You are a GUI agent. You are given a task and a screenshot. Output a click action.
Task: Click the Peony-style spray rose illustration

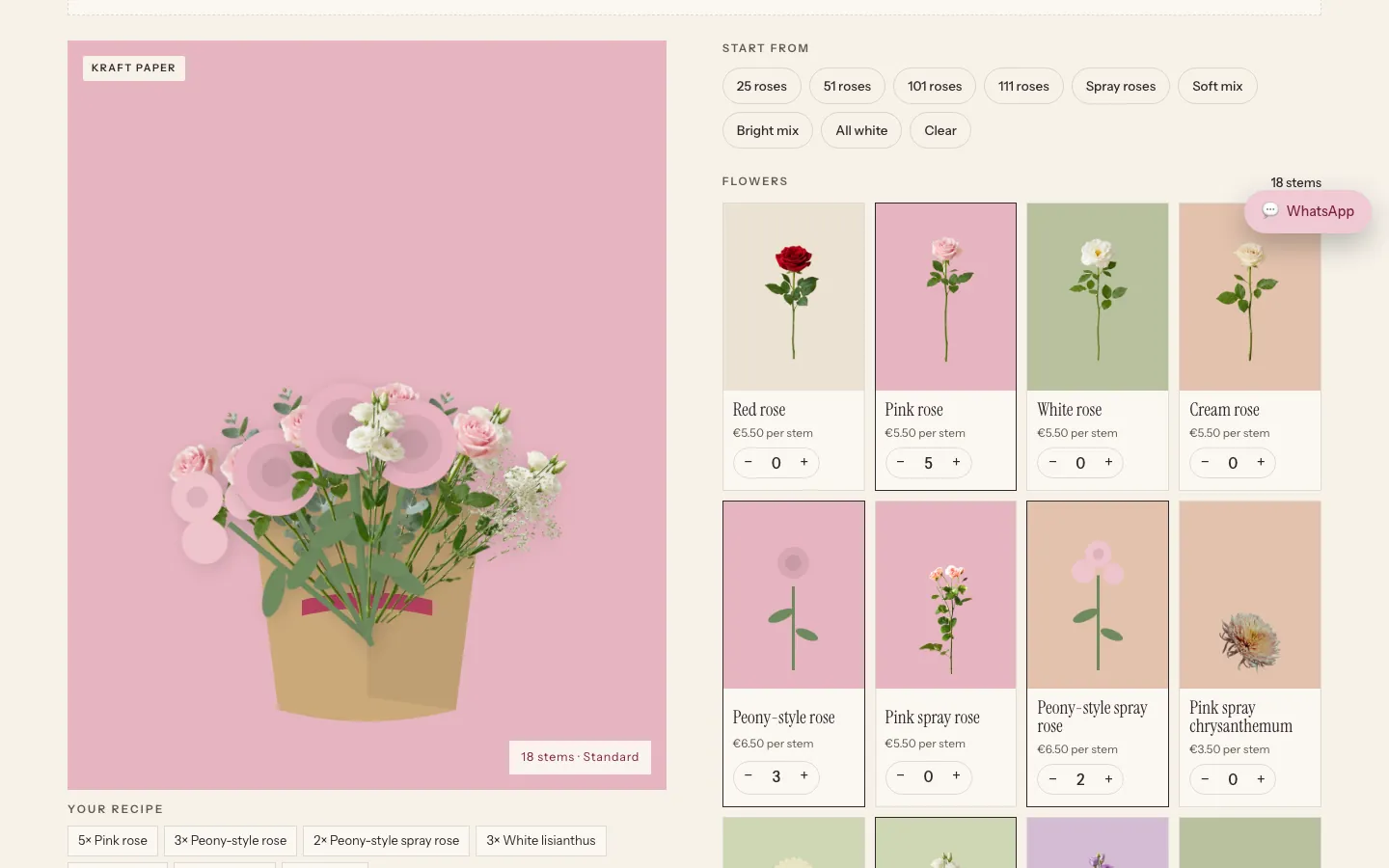pyautogui.click(x=1098, y=595)
